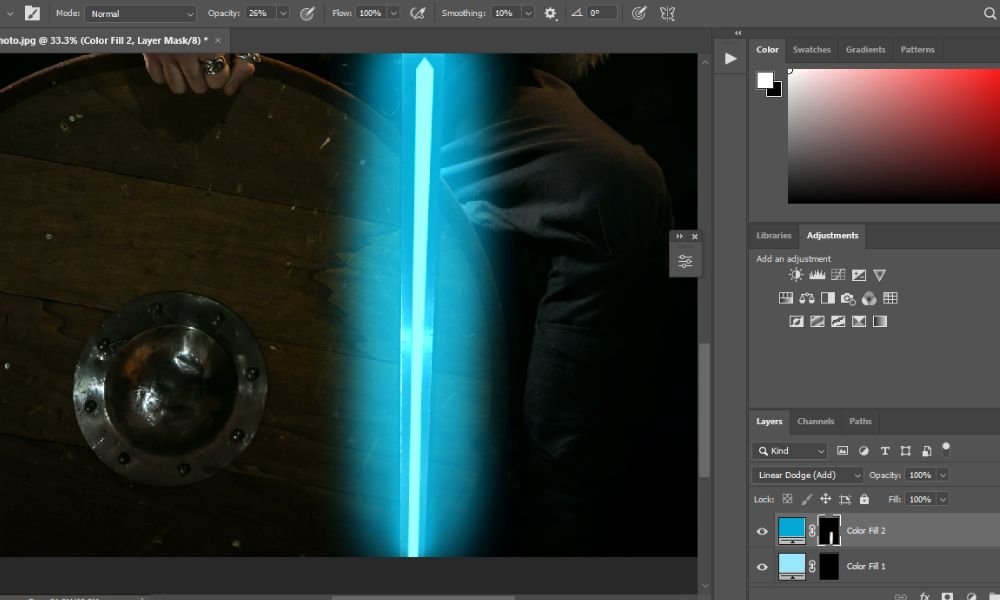Filter layers by type layers
This screenshot has height=600, width=1000.
point(885,451)
